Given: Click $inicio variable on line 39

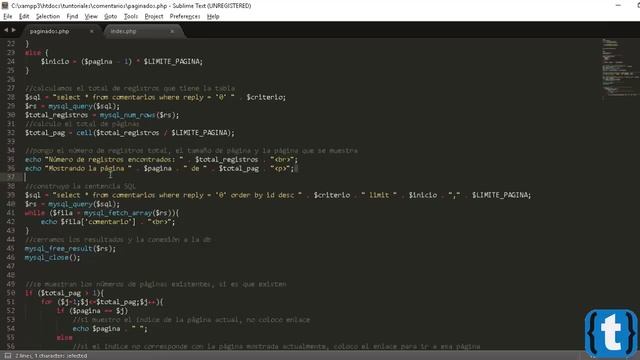Looking at the screenshot, I should pos(423,195).
